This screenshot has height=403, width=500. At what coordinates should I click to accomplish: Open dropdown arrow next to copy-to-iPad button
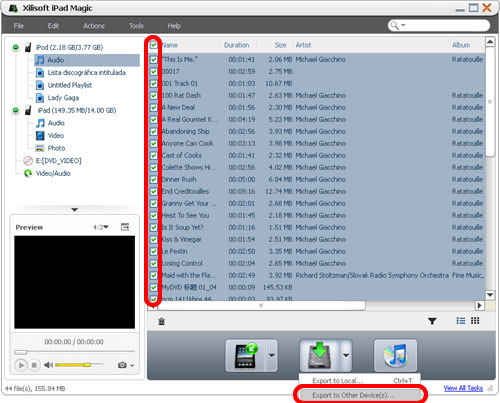pos(272,356)
